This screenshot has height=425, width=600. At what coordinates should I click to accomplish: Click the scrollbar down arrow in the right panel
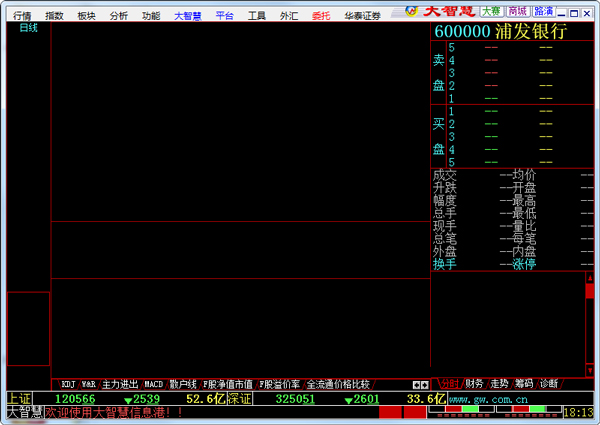tap(590, 370)
